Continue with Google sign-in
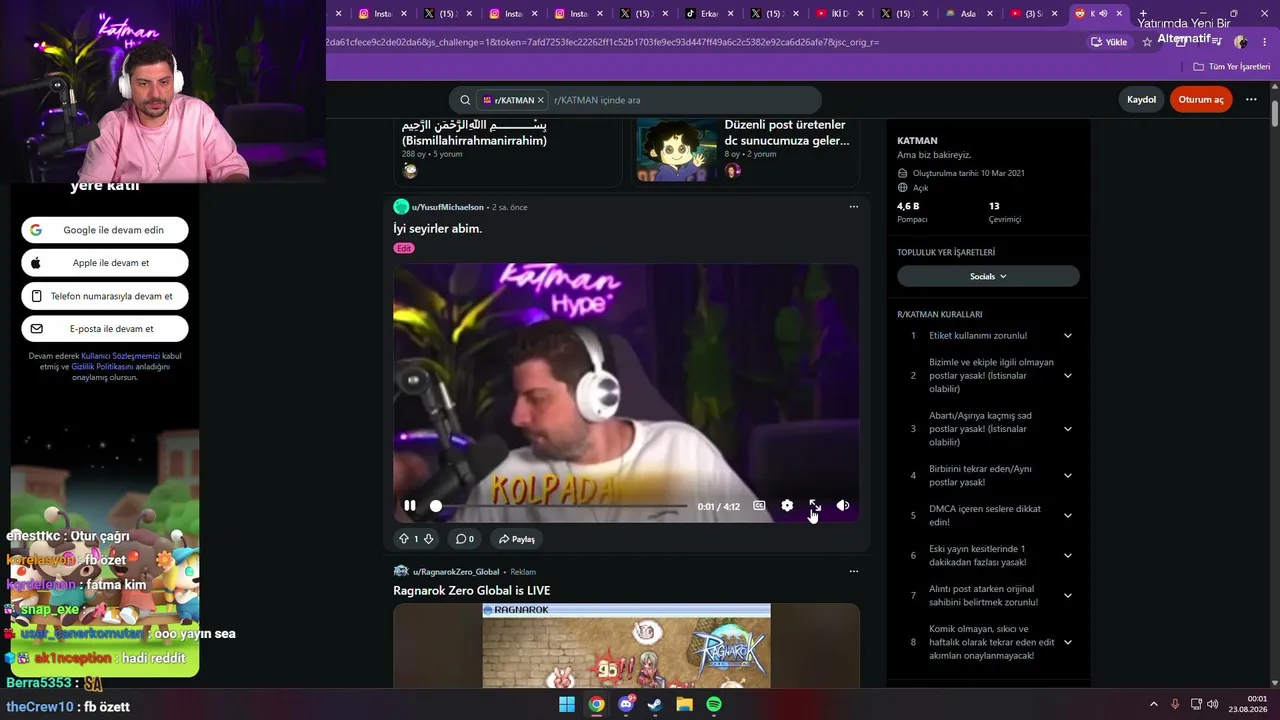 point(105,230)
